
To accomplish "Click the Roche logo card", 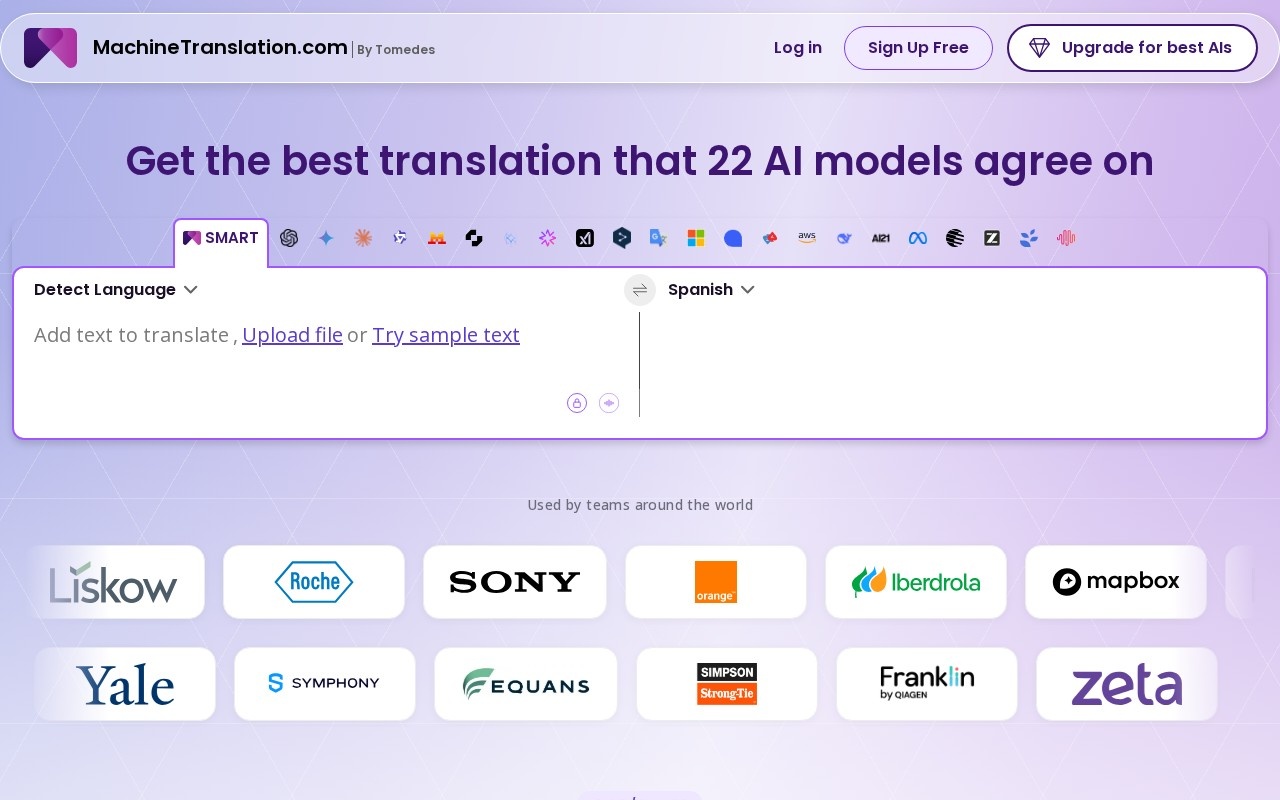I will [314, 582].
